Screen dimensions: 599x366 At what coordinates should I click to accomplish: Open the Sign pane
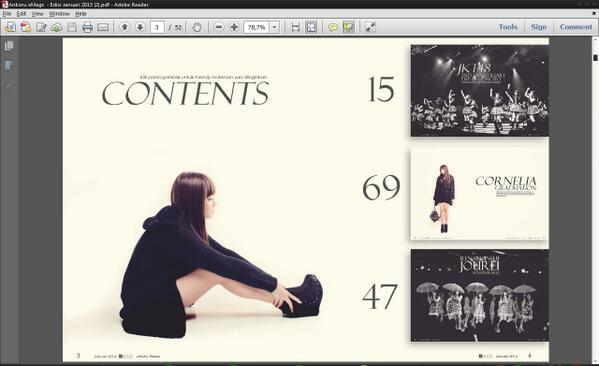(539, 27)
